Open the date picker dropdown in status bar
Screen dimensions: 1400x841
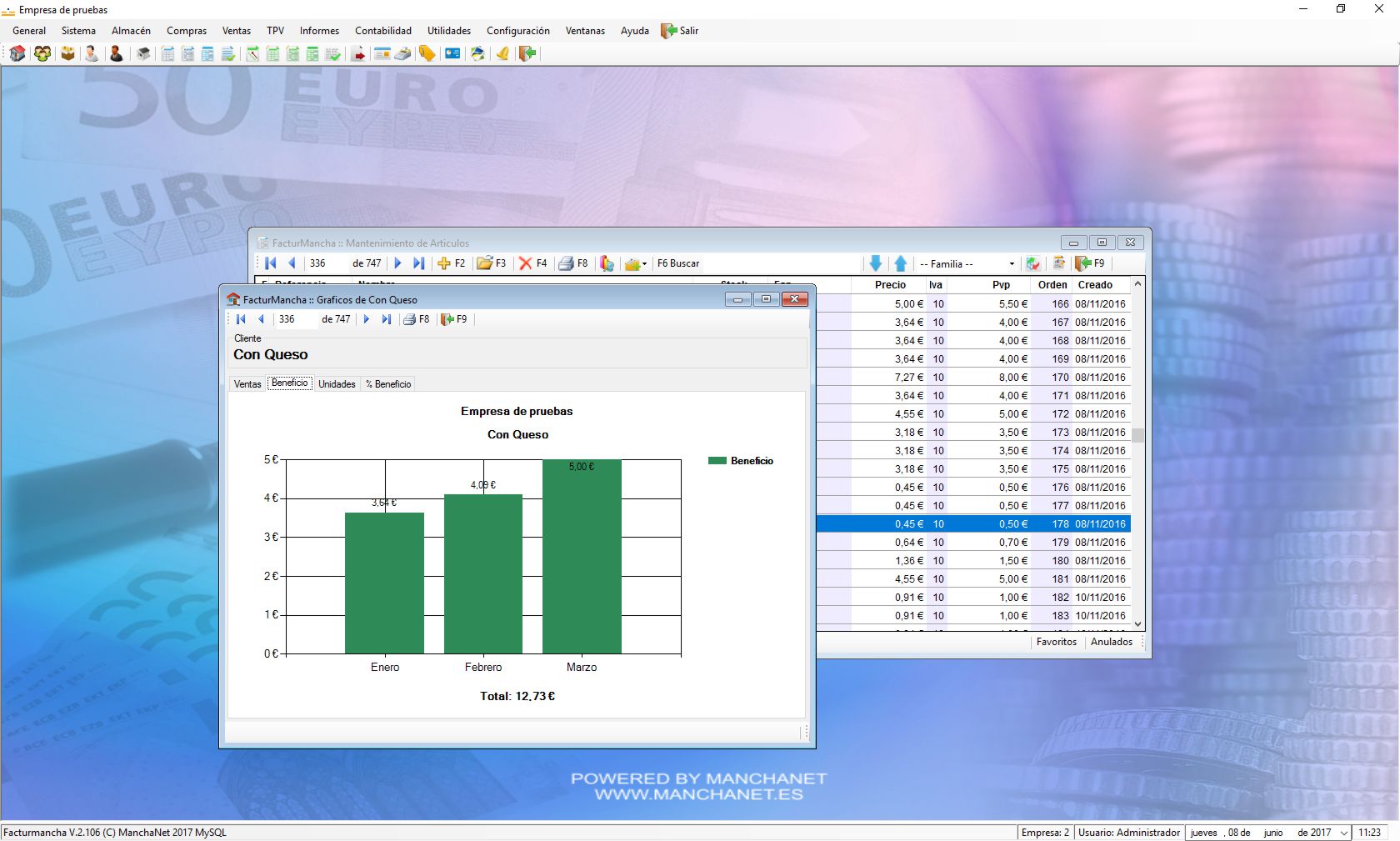point(1343,833)
